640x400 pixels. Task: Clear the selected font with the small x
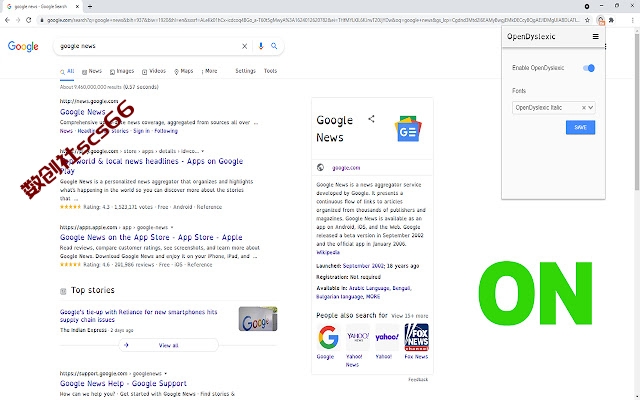click(584, 108)
